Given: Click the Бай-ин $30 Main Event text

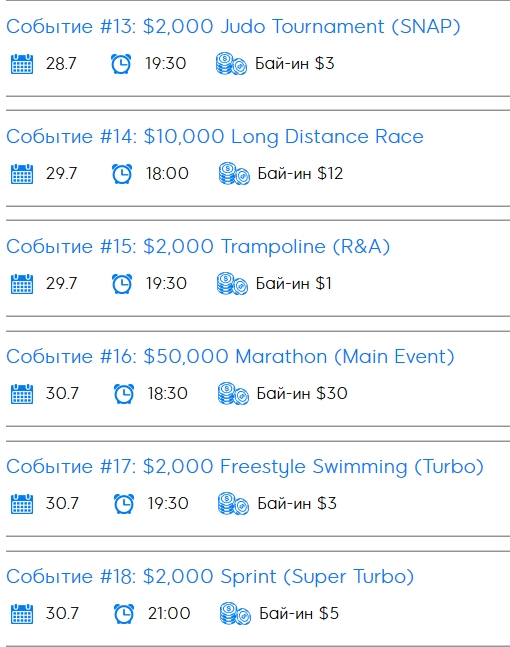Looking at the screenshot, I should tap(302, 394).
